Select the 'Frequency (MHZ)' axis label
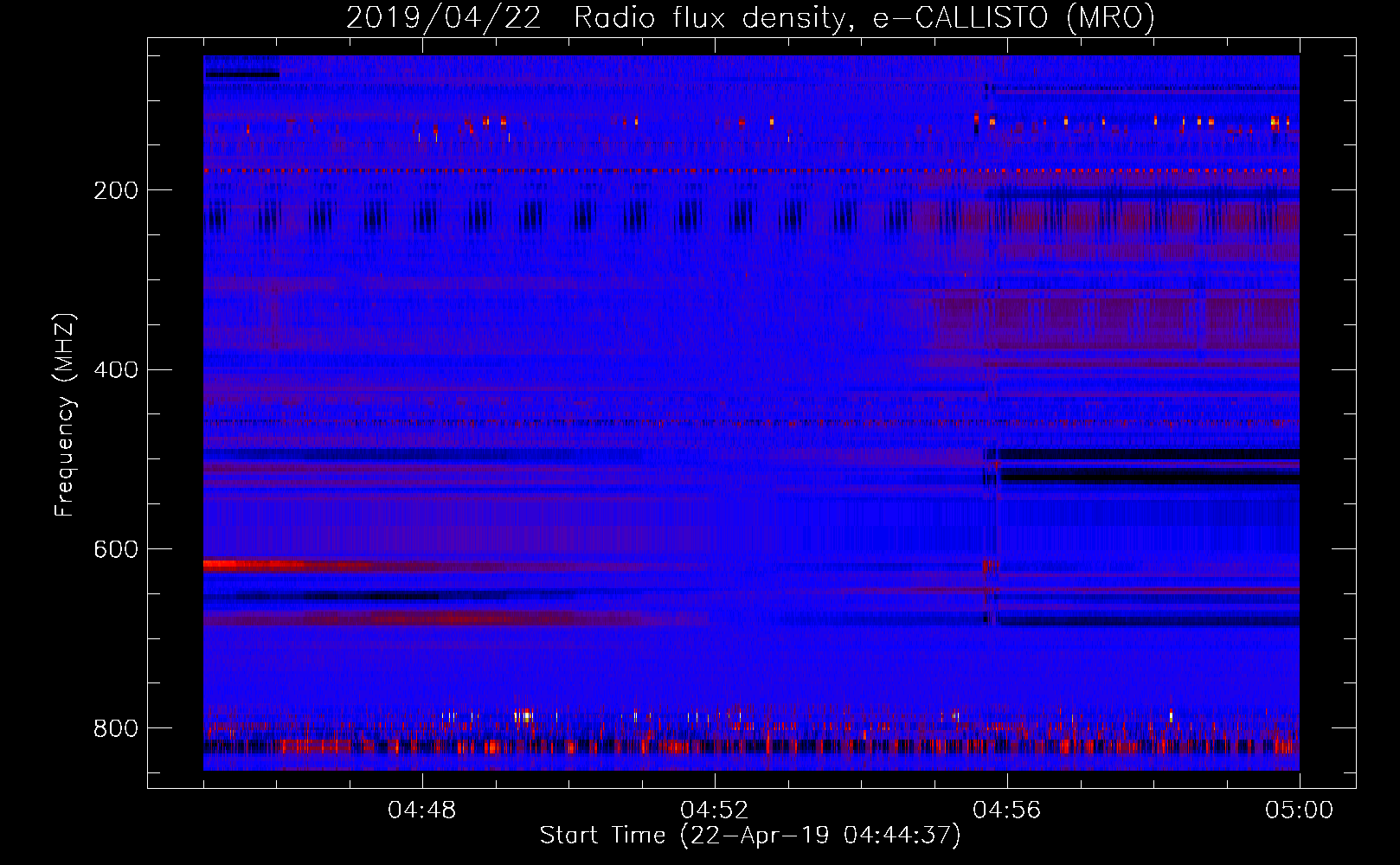Screen dimensions: 1400x865 click(x=65, y=414)
